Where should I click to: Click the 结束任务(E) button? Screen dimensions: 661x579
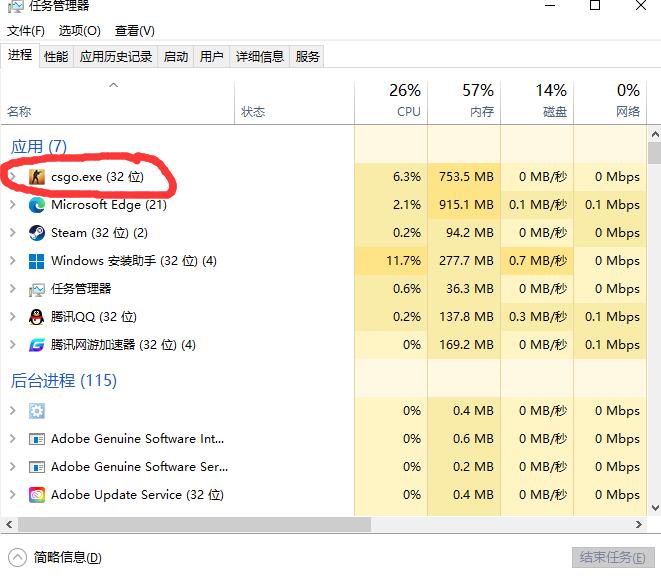click(x=613, y=557)
